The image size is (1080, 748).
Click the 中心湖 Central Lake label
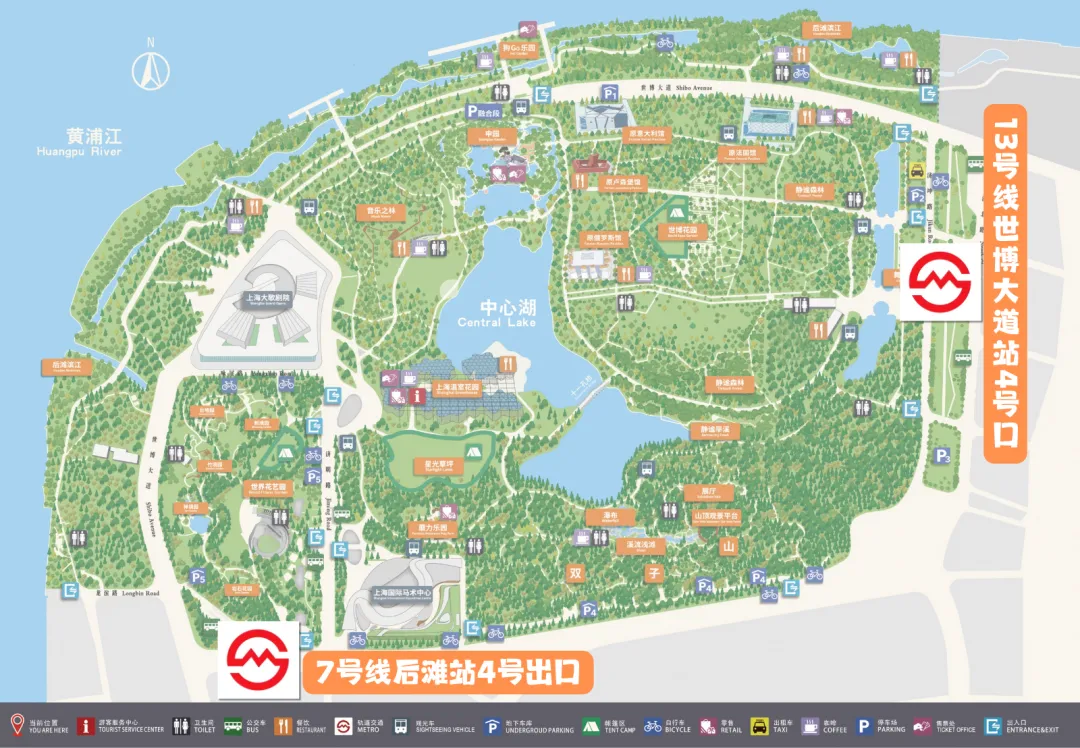496,315
